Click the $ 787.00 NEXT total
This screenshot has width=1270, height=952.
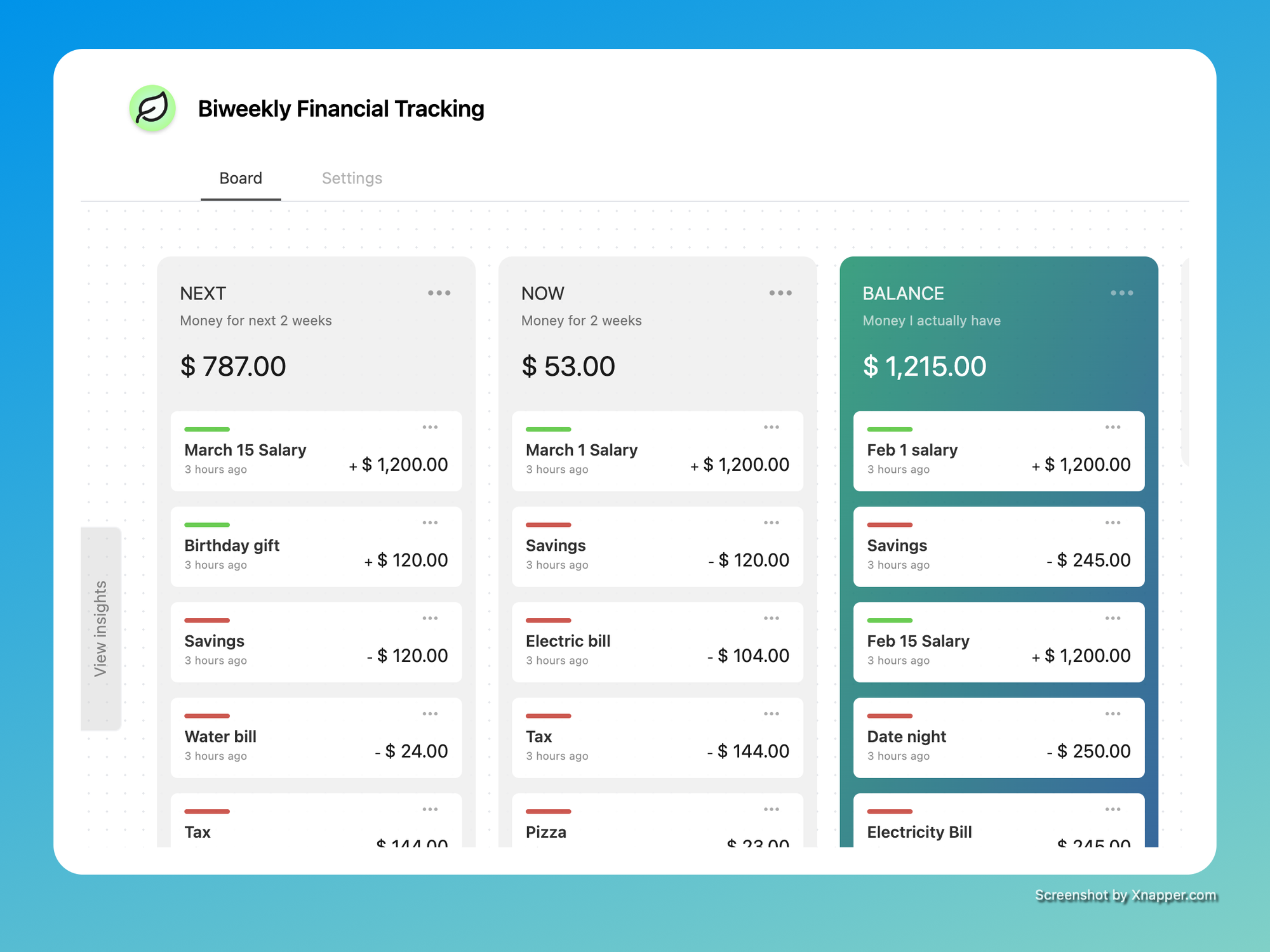coord(233,367)
